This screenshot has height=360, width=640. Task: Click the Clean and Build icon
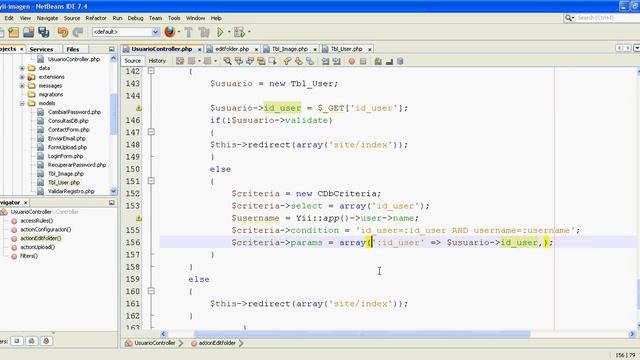204,32
